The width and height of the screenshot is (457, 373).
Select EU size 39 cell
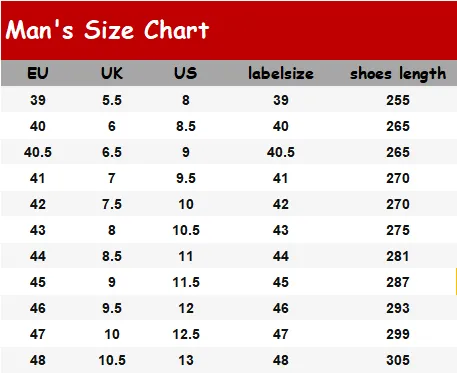pos(38,100)
